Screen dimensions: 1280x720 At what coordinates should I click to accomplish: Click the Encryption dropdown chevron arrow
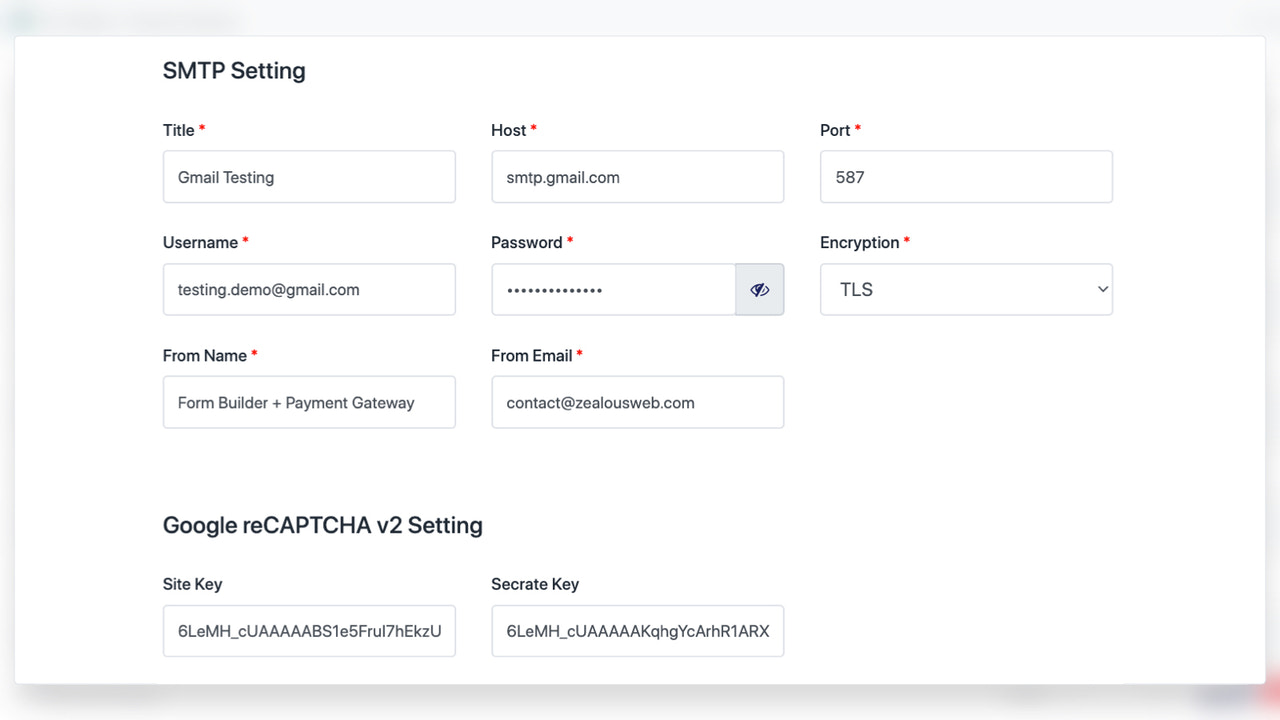1100,289
